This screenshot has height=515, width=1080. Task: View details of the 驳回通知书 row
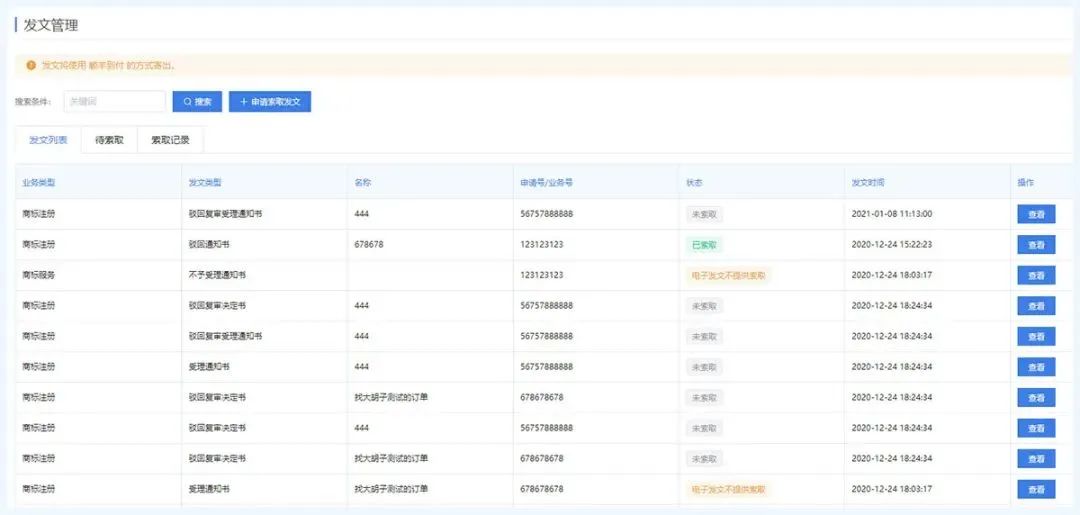[x=1036, y=245]
